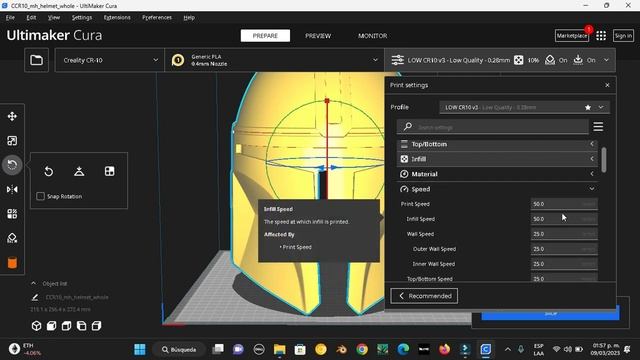
Task: Close the Print settings panel
Action: (607, 85)
